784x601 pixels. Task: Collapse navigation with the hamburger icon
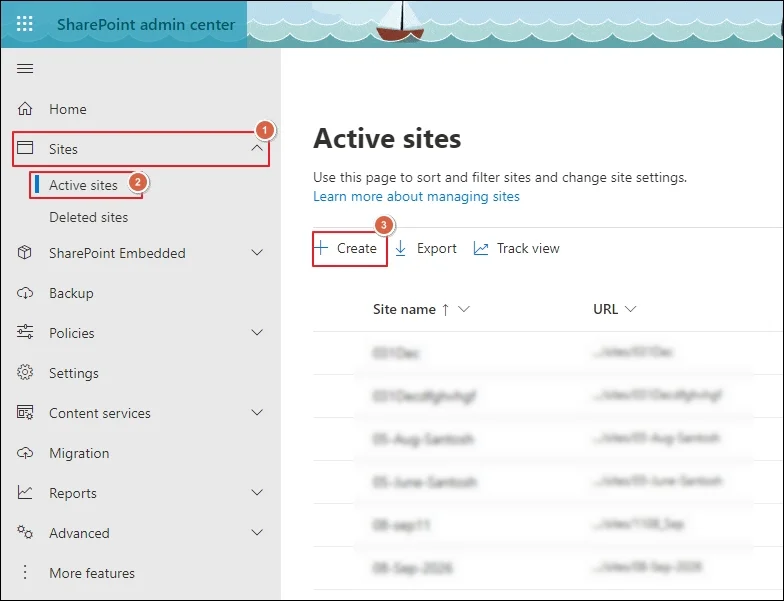click(x=25, y=68)
